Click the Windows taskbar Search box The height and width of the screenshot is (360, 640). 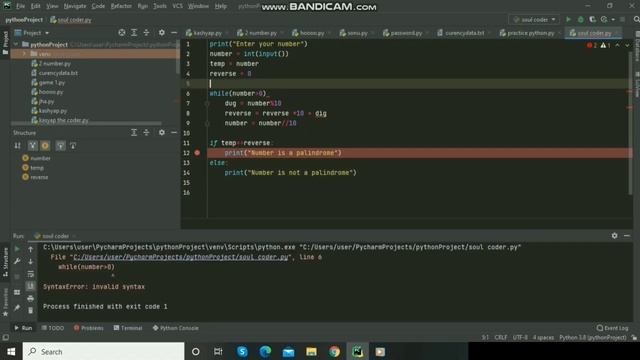[104, 351]
